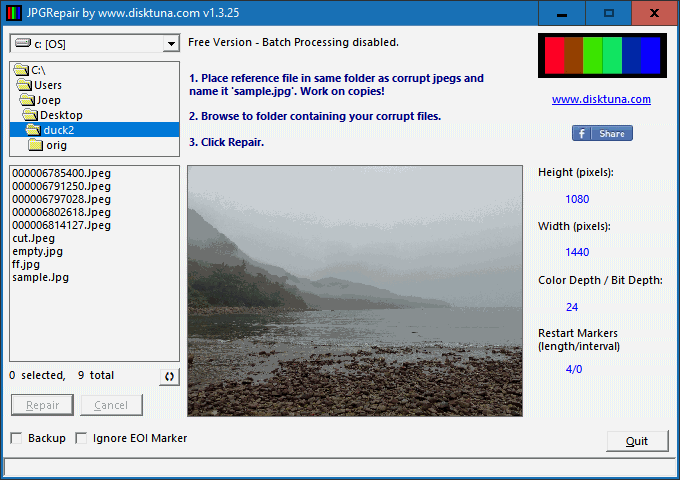Select the duck2 folder icon
Viewport: 680px width, 480px height.
coord(32,130)
